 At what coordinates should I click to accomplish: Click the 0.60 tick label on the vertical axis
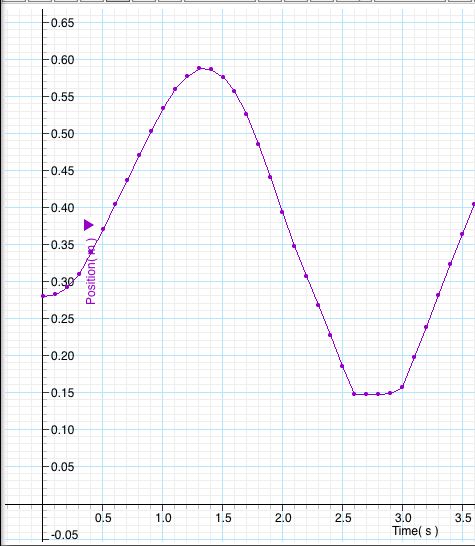click(x=63, y=60)
